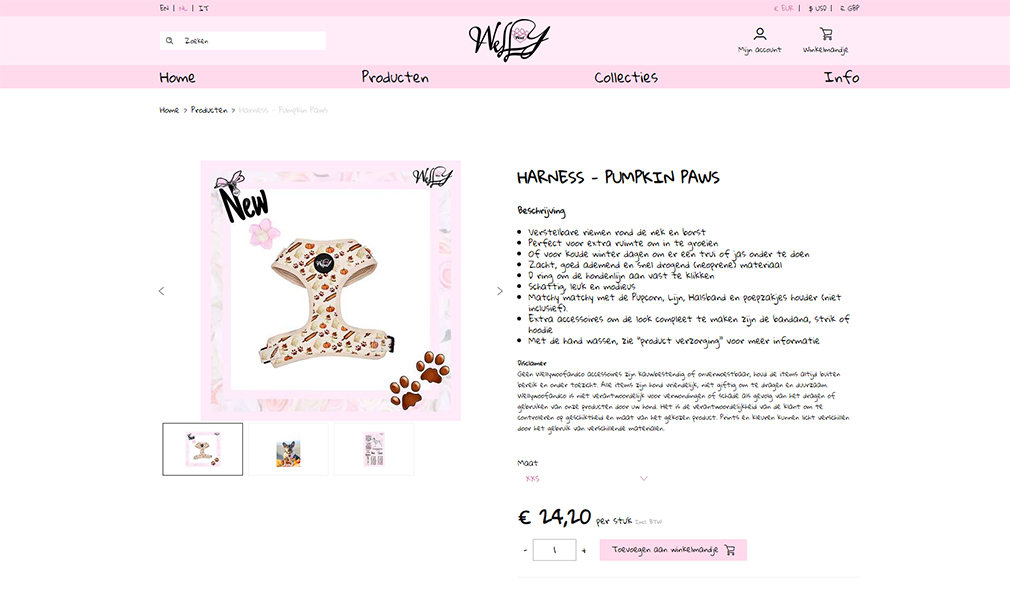The height and width of the screenshot is (590, 1010).
Task: Open the Collecties navigation menu
Action: [x=626, y=77]
